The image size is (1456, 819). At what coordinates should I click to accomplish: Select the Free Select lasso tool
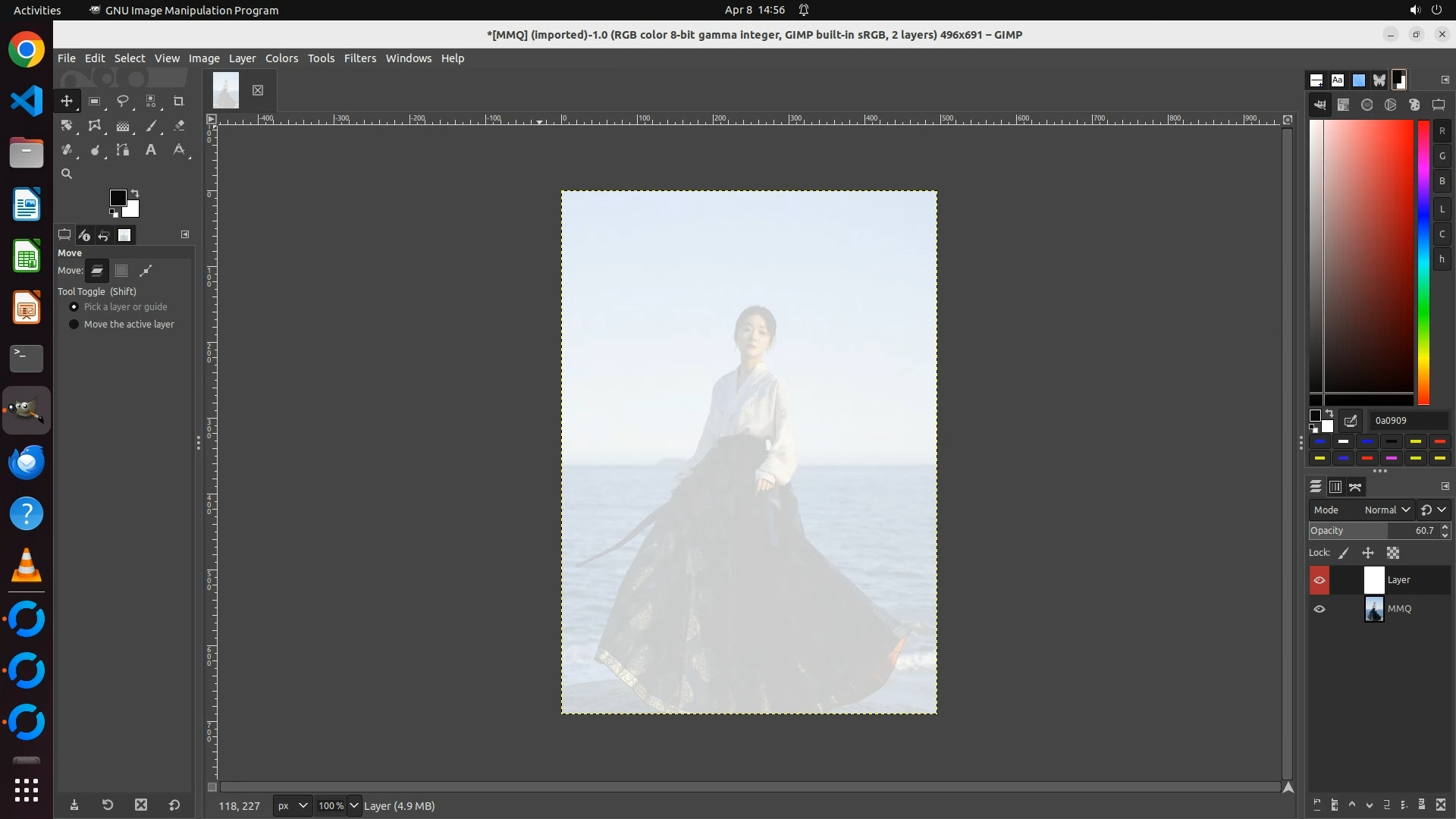[123, 102]
